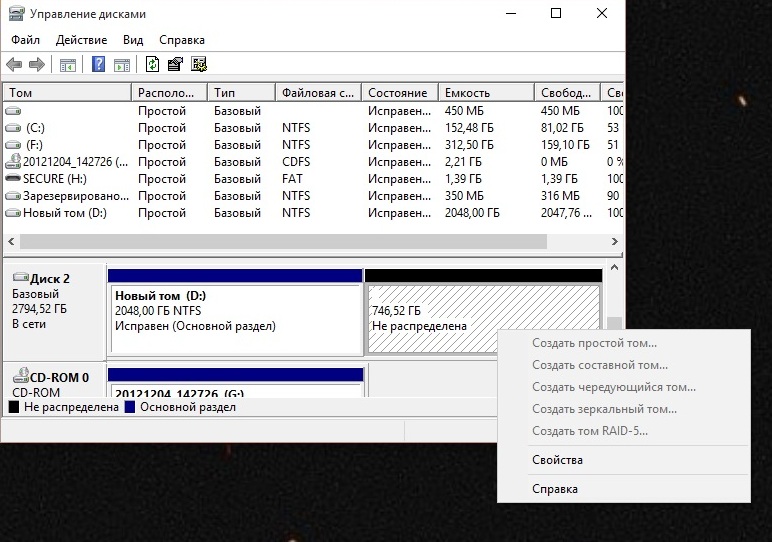
Task: Open the Справка menu in menu bar
Action: coord(182,40)
